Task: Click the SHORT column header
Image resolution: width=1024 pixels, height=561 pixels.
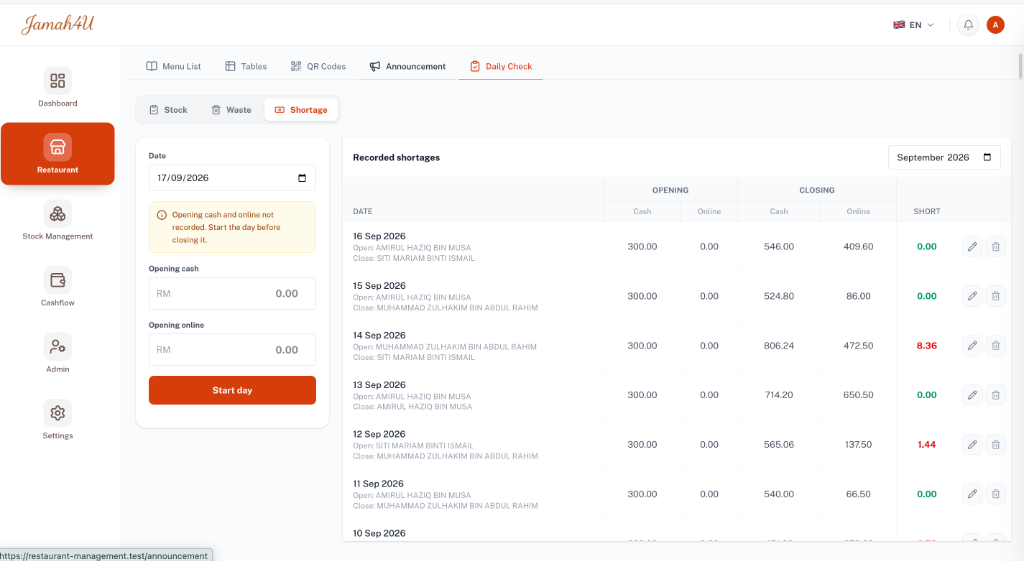Action: point(927,212)
